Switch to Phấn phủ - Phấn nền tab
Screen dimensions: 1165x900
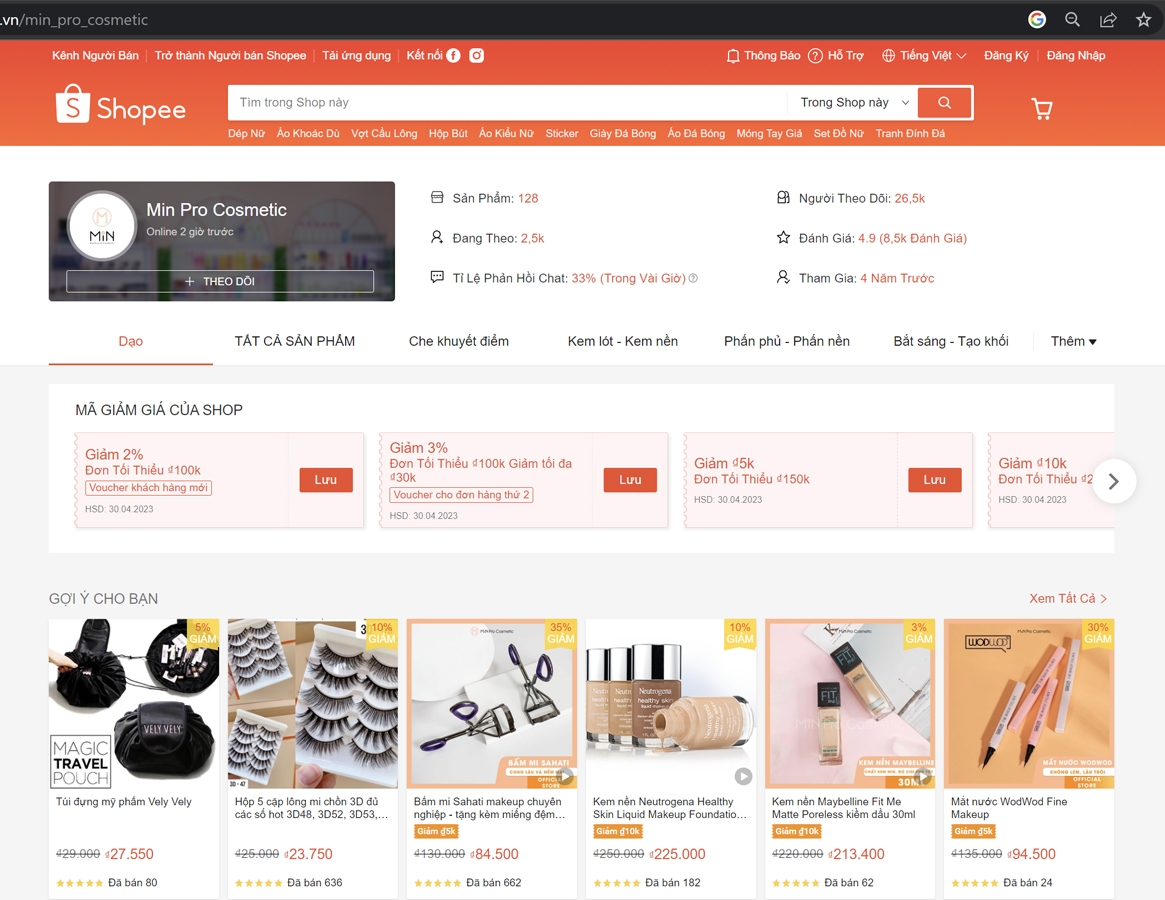(787, 341)
